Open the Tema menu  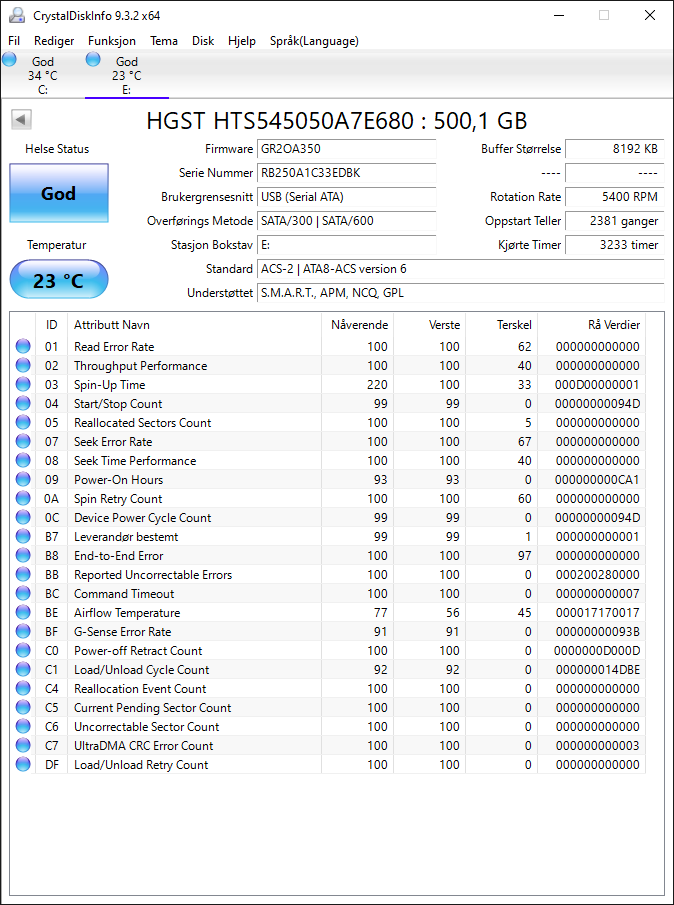164,41
